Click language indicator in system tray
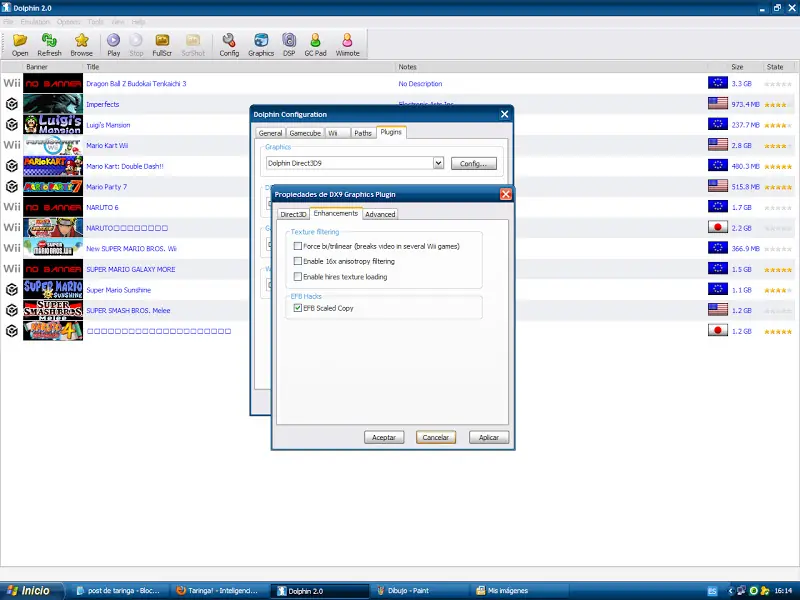Screen dimensions: 800x600 tap(712, 591)
